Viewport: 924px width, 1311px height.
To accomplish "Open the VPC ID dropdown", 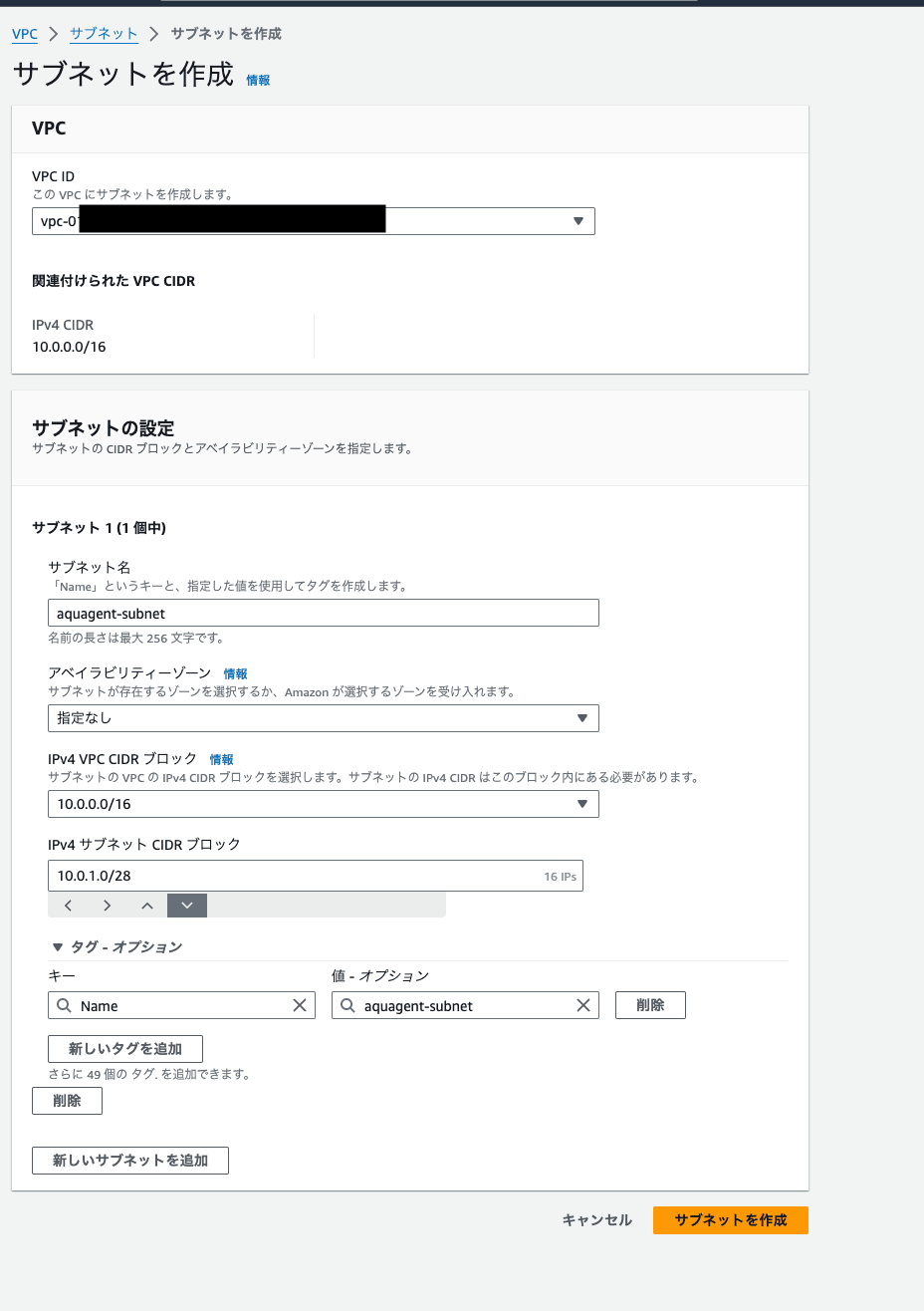I will 314,221.
